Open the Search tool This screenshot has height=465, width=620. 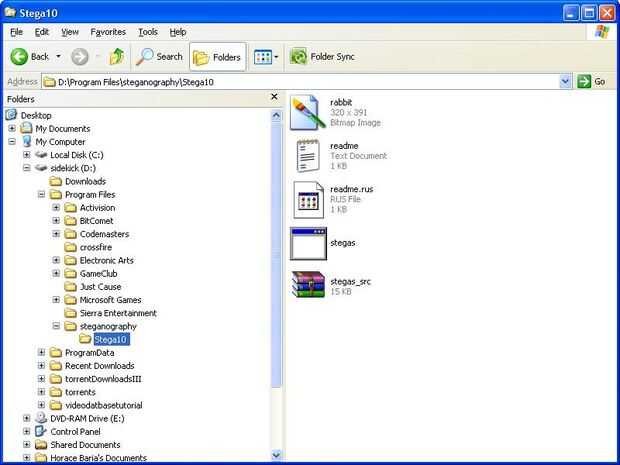pyautogui.click(x=159, y=57)
